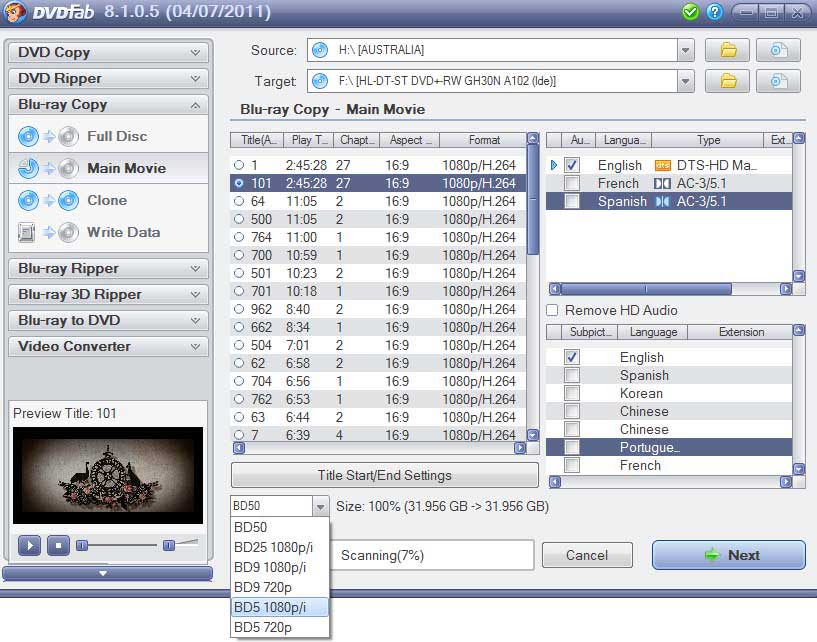Collapse the left panel bottom arrow bar

107,573
